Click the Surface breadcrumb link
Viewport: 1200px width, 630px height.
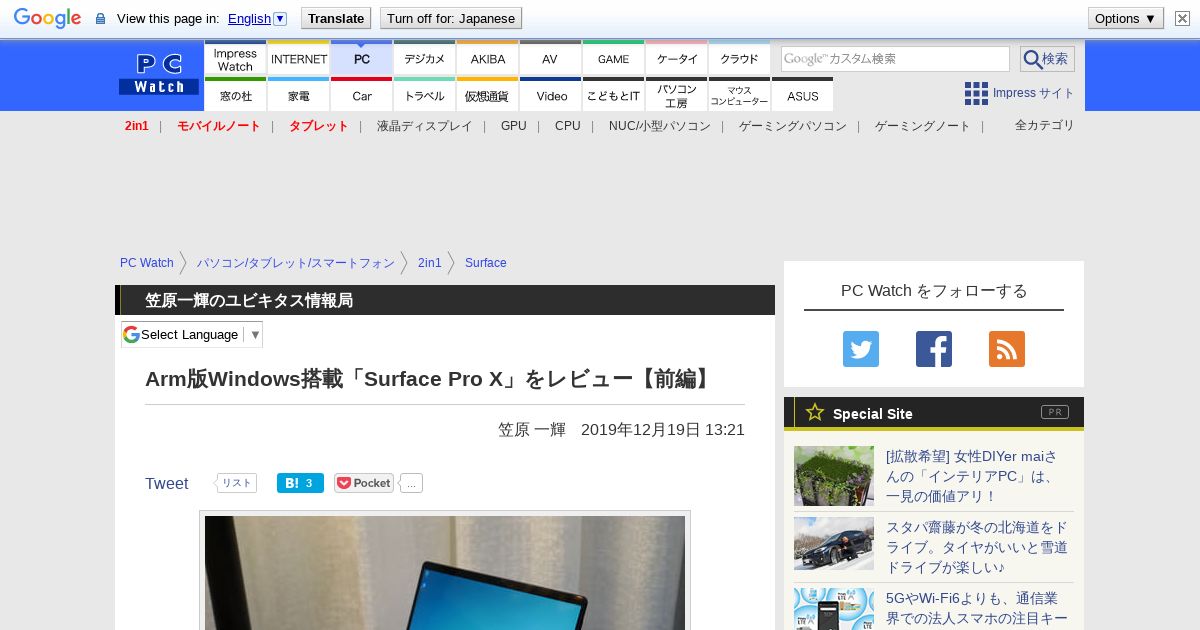point(486,263)
